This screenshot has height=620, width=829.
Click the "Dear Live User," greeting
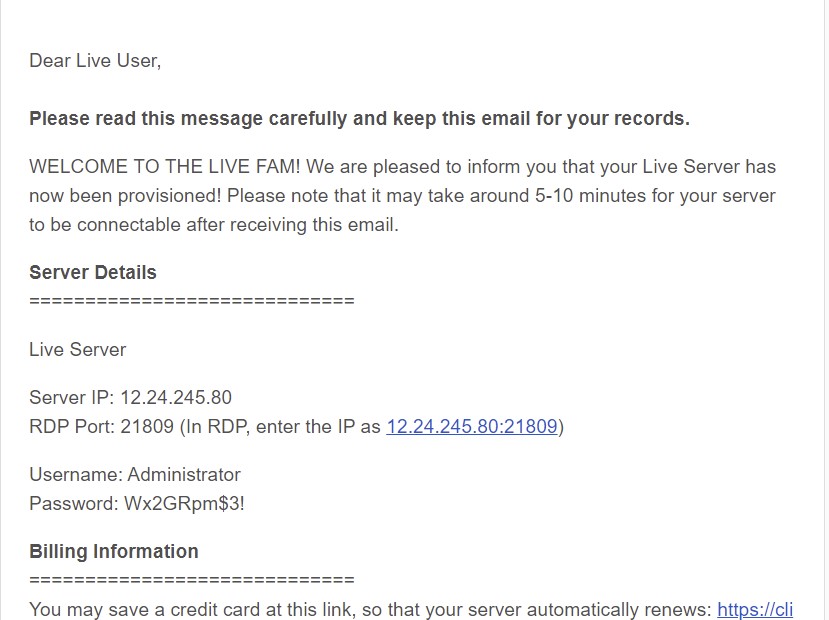coord(95,61)
